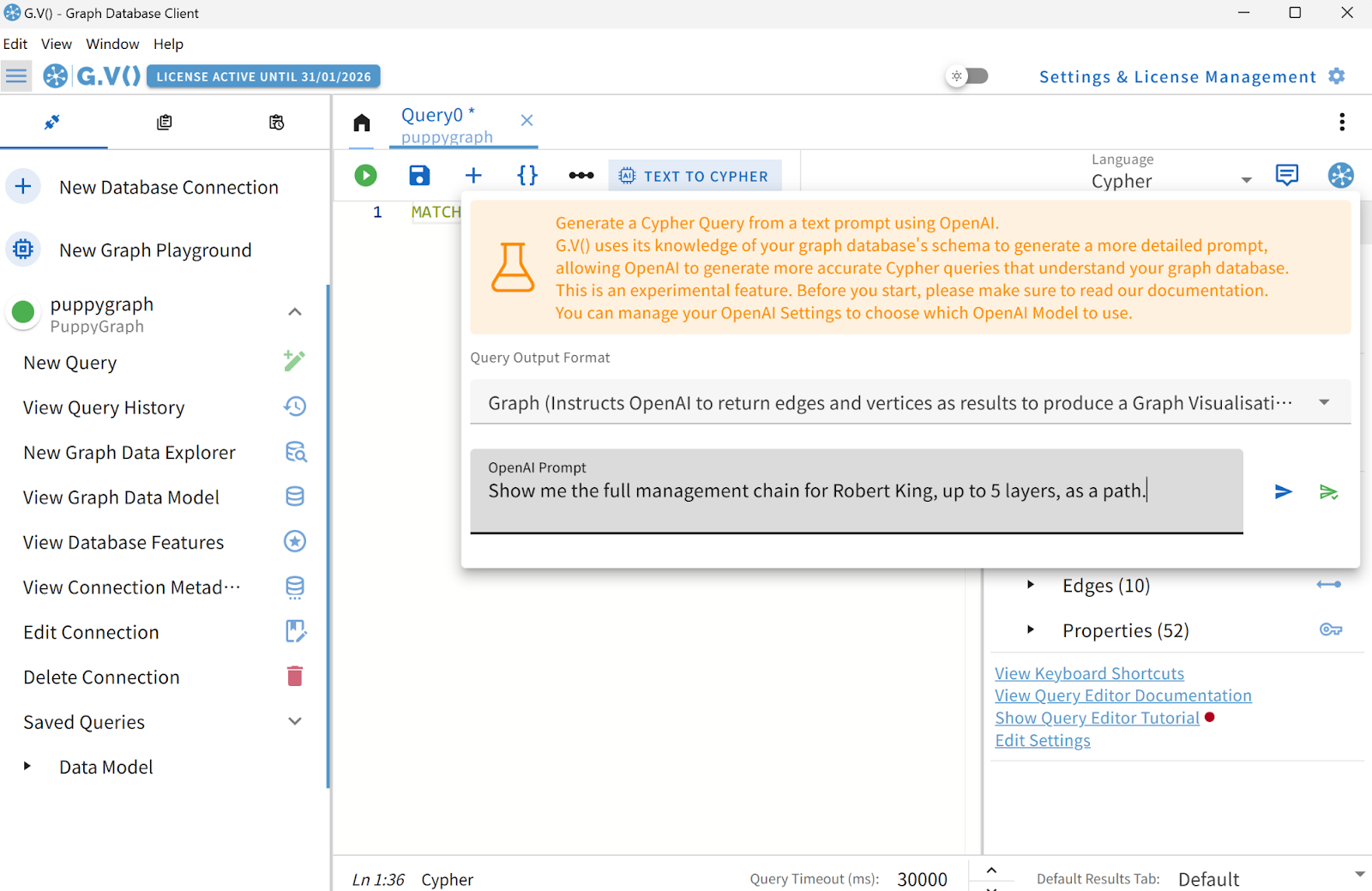Collapse the puppygraph connection chevron
The width and height of the screenshot is (1372, 891).
click(295, 312)
